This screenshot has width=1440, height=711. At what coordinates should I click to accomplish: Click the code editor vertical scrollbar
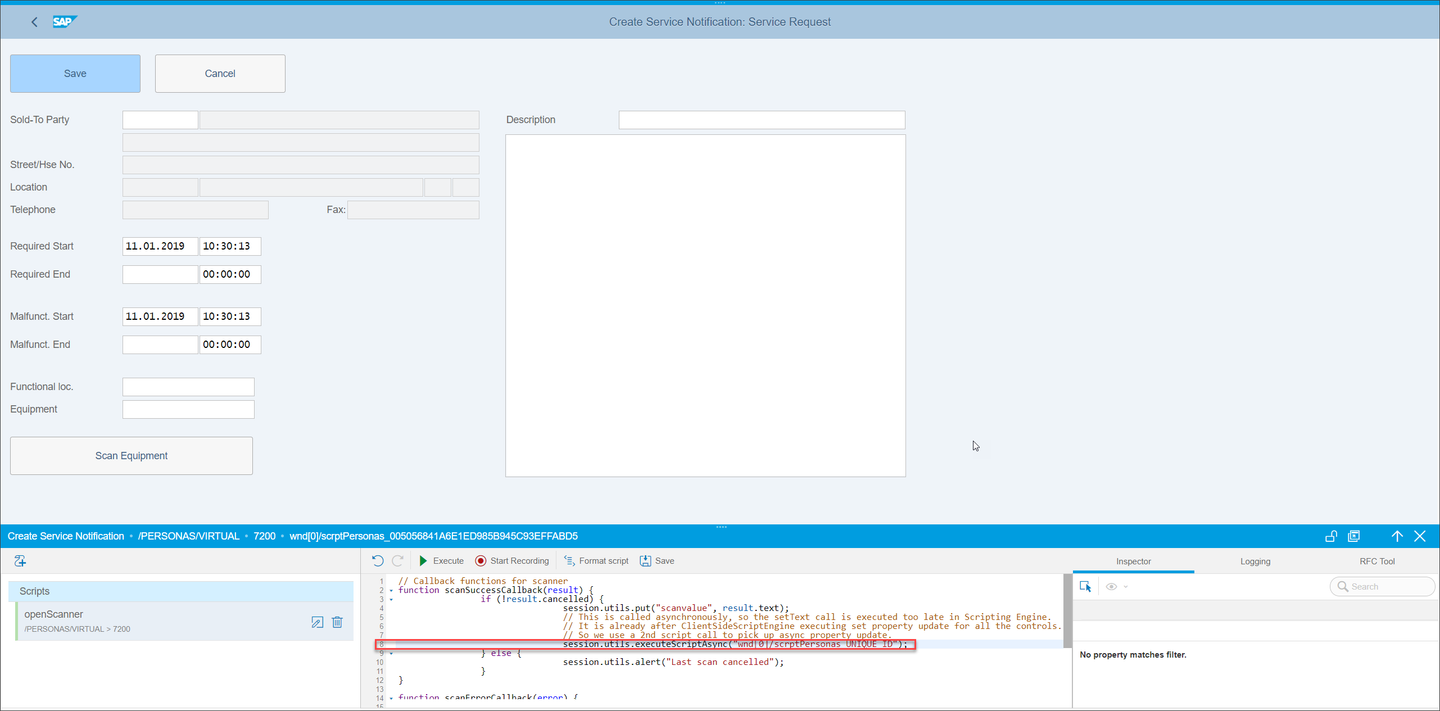[1067, 610]
